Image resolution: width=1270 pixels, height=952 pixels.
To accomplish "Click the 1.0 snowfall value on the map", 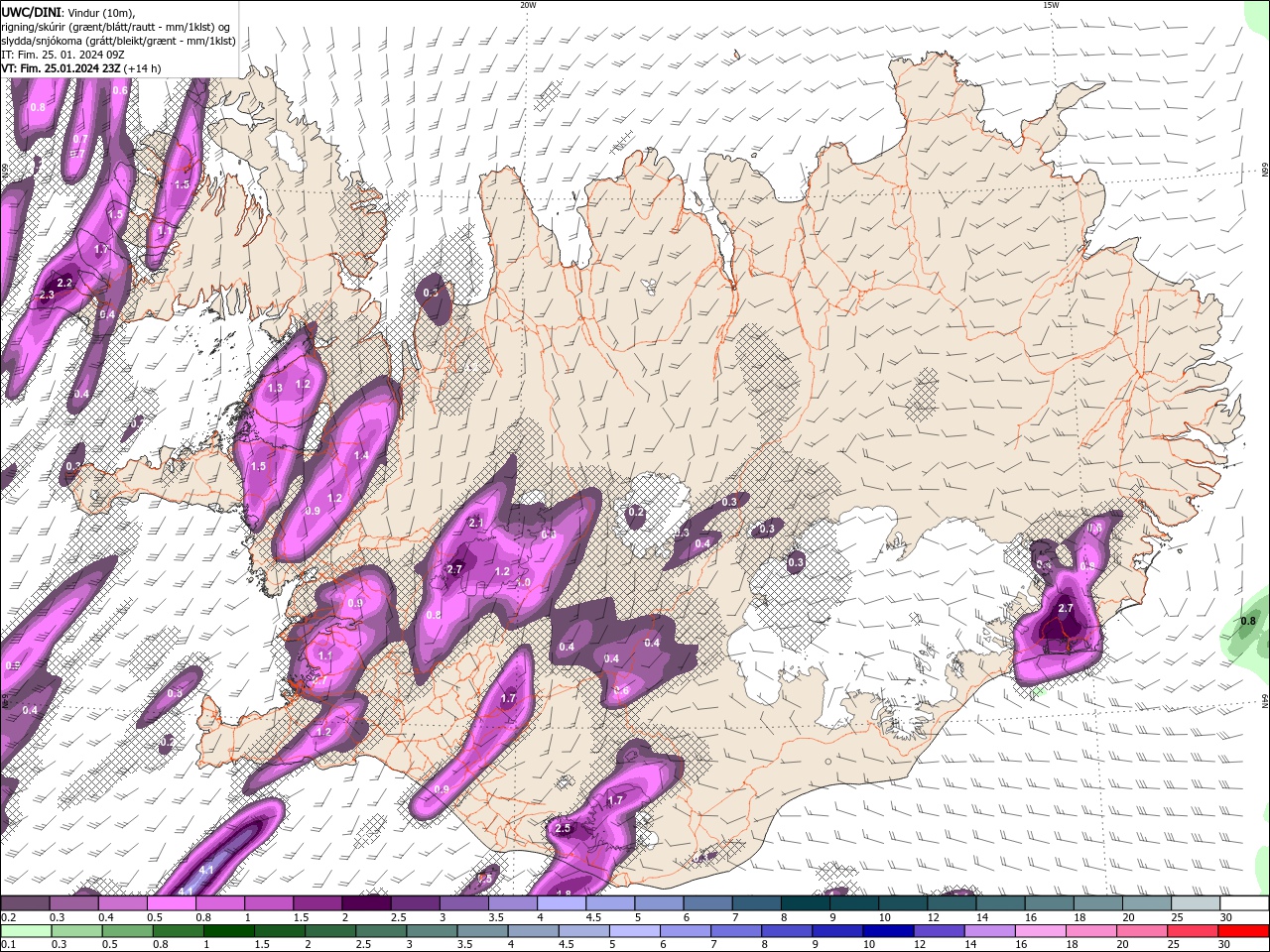I will point(524,582).
